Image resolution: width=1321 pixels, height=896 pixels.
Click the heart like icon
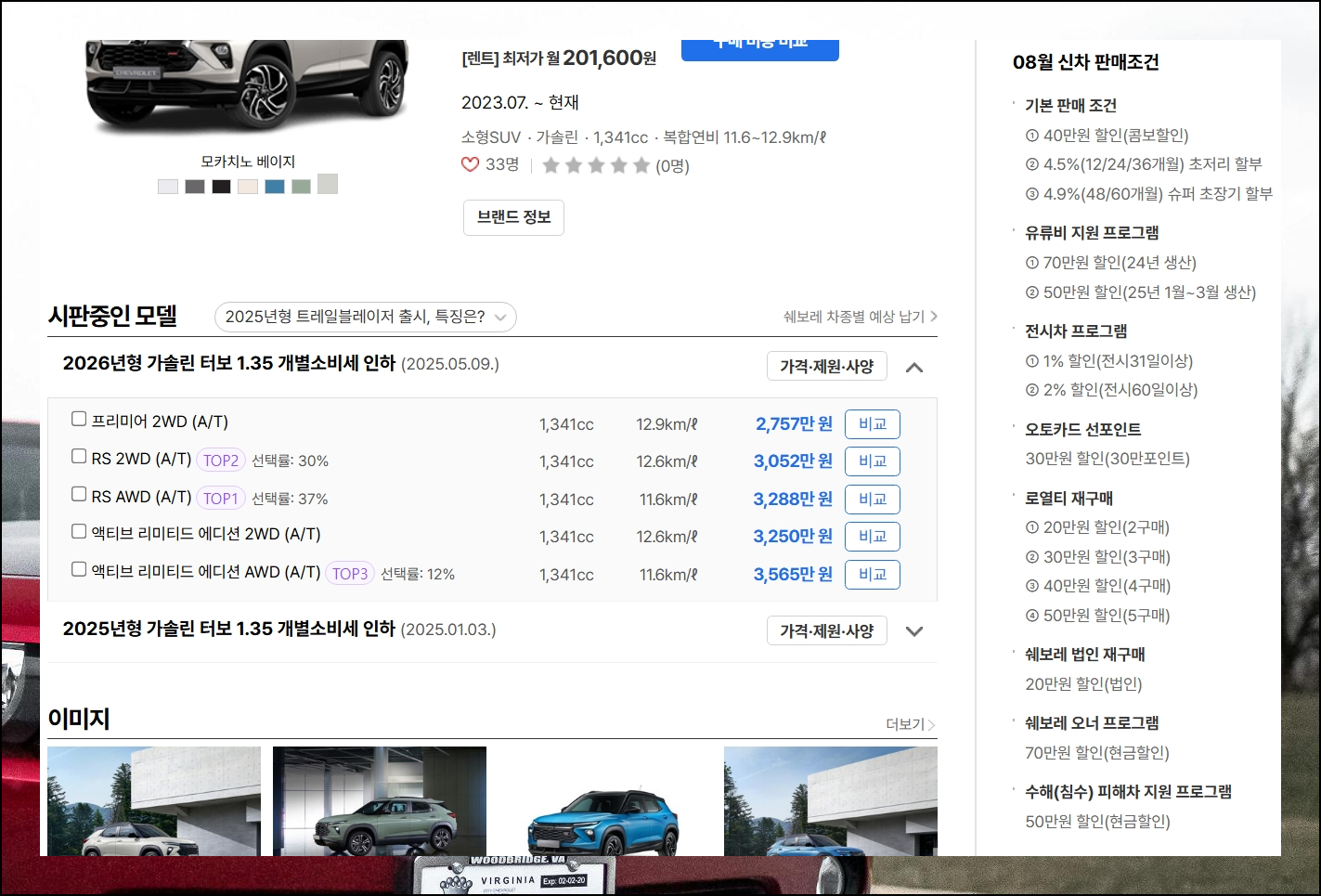(471, 164)
